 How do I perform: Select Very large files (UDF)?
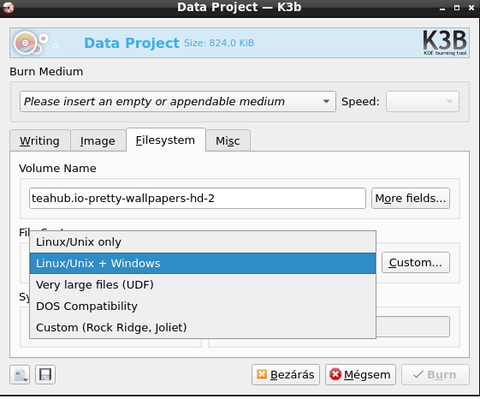(203, 285)
